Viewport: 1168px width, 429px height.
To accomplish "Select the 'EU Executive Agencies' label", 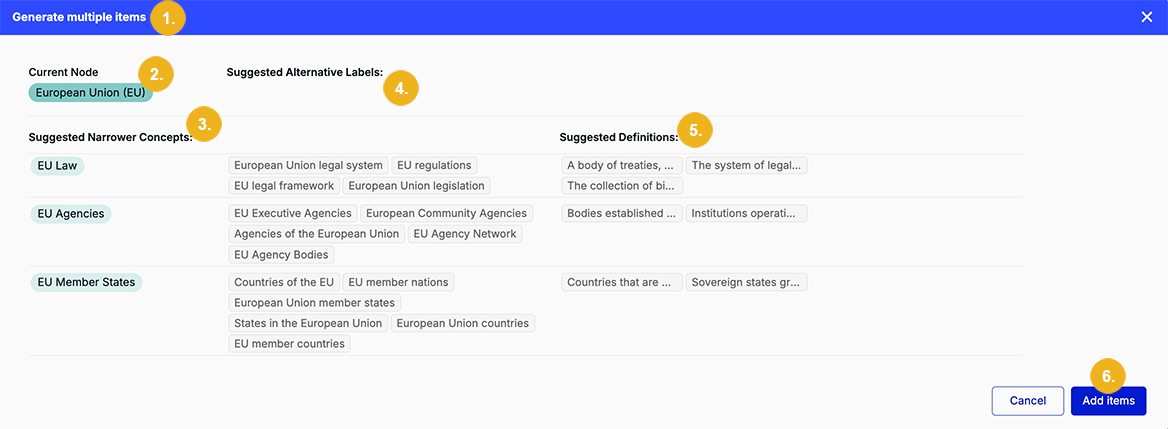I will coord(293,213).
